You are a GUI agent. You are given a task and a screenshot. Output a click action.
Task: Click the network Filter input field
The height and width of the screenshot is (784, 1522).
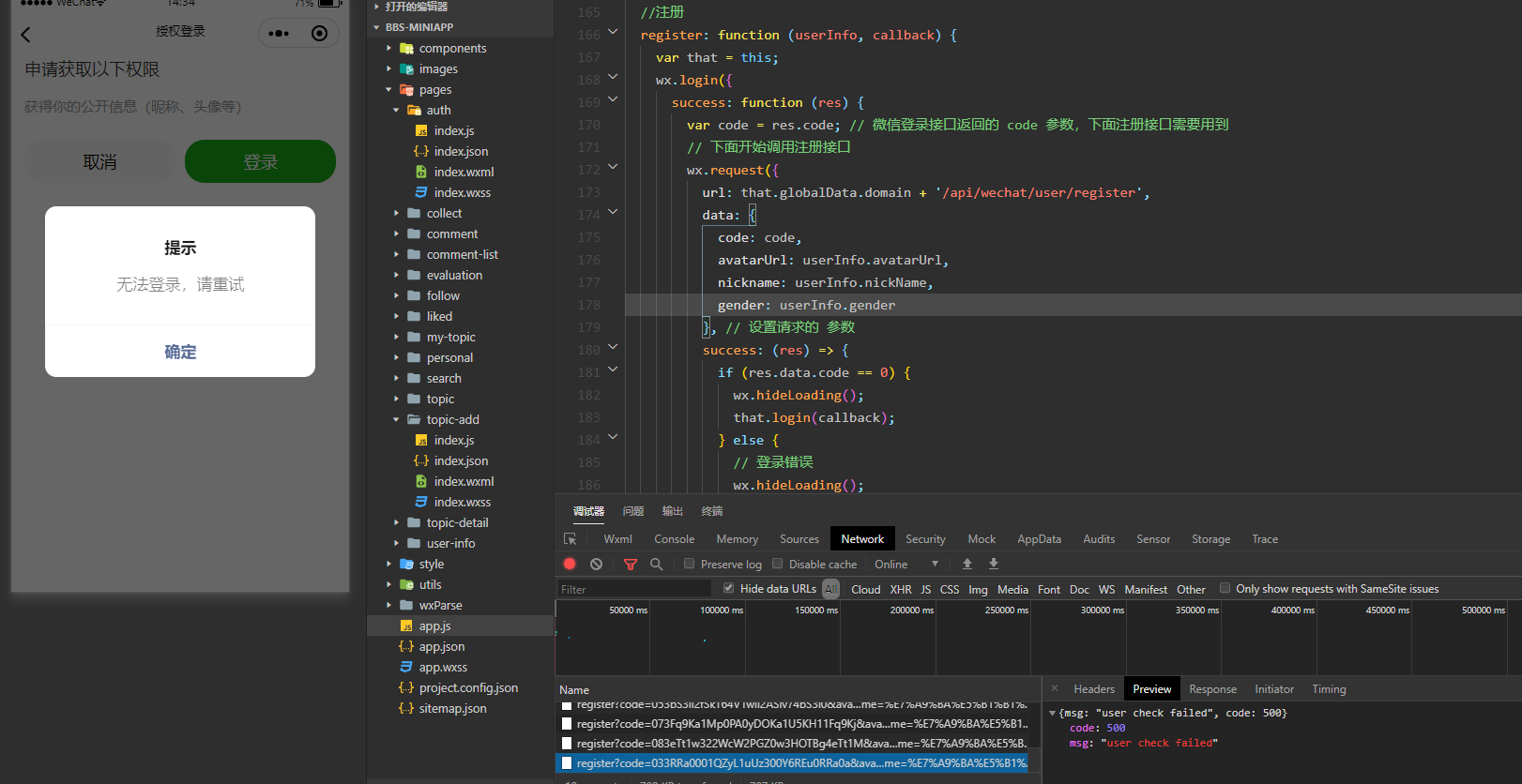(x=634, y=589)
